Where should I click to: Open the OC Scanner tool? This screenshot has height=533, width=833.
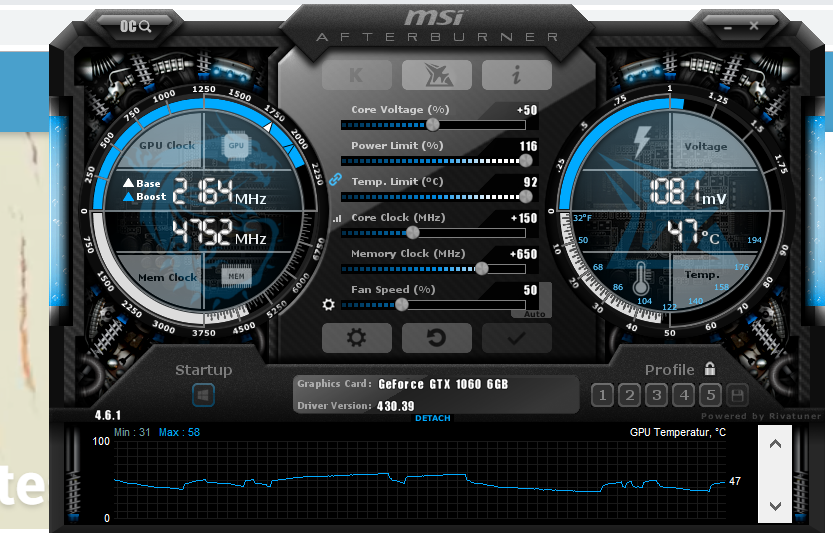pos(135,26)
